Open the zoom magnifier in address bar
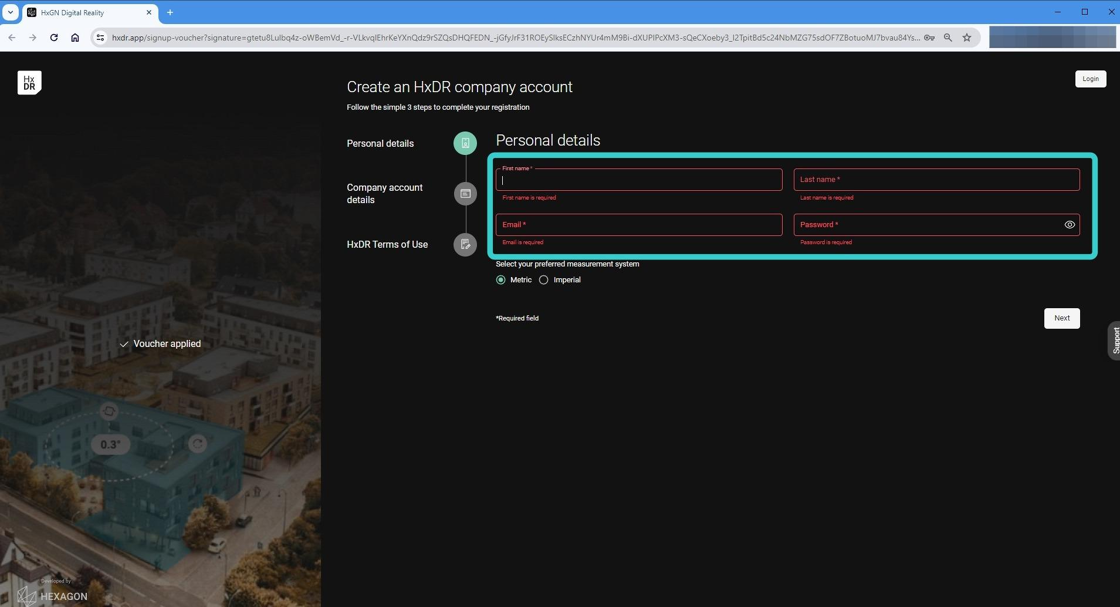1120x607 pixels. coord(948,37)
